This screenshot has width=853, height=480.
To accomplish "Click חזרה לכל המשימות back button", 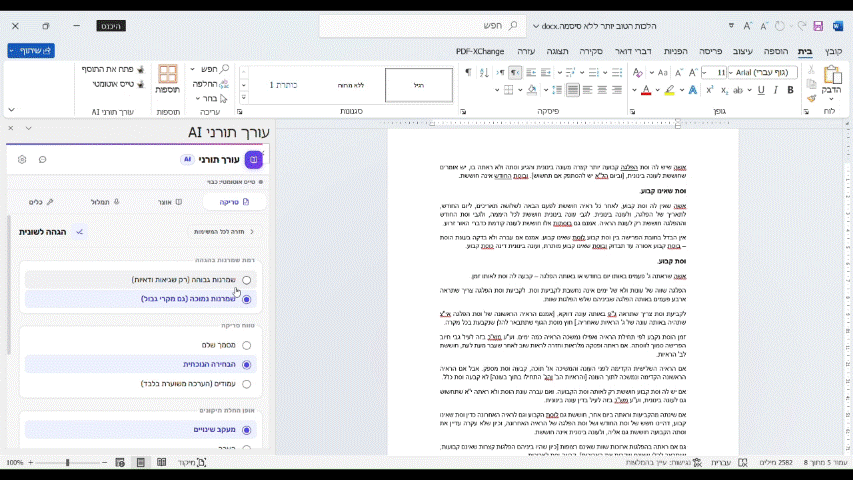I will pos(224,232).
